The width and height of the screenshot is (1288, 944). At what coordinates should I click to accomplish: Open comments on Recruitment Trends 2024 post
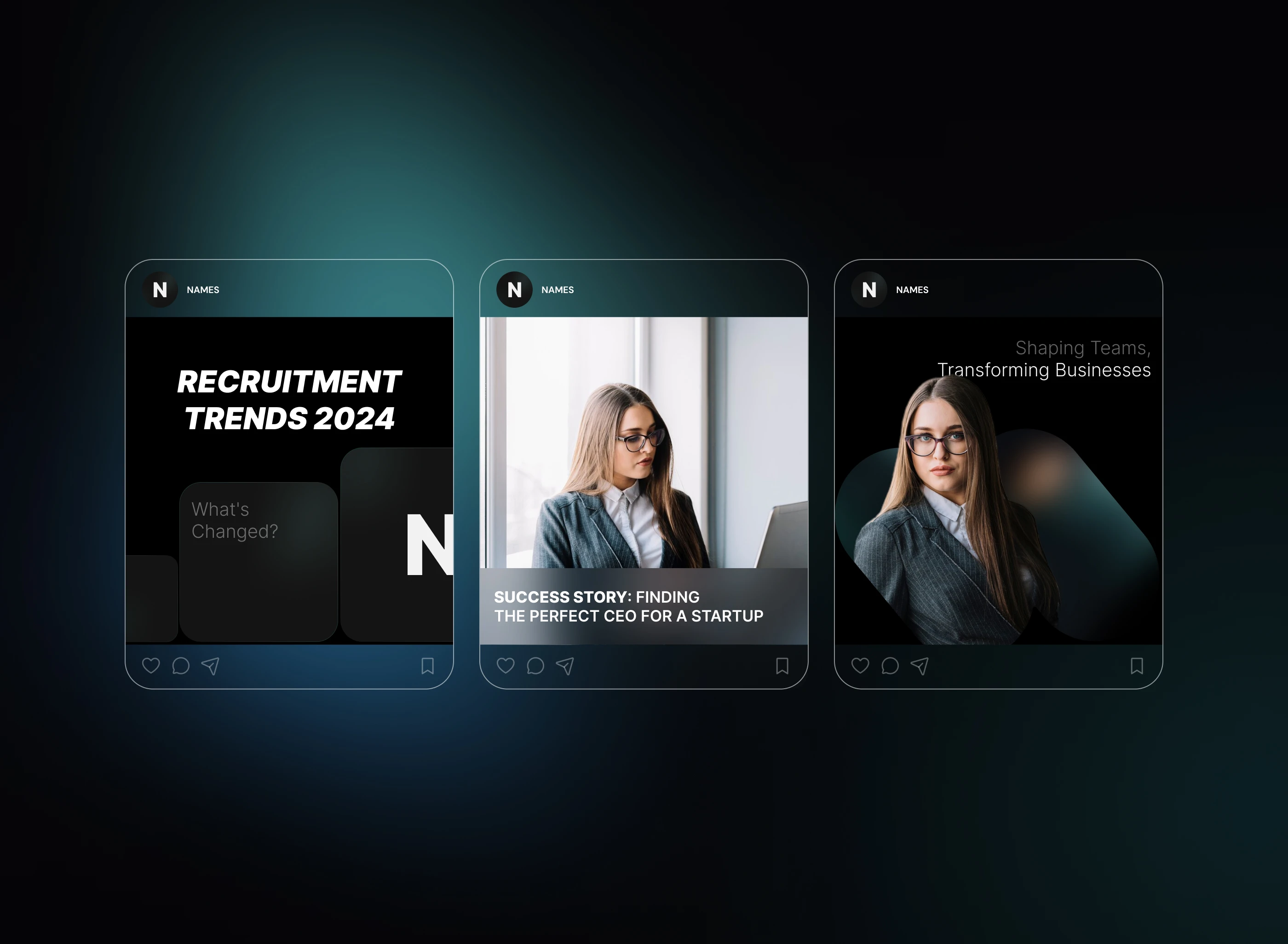[x=181, y=666]
